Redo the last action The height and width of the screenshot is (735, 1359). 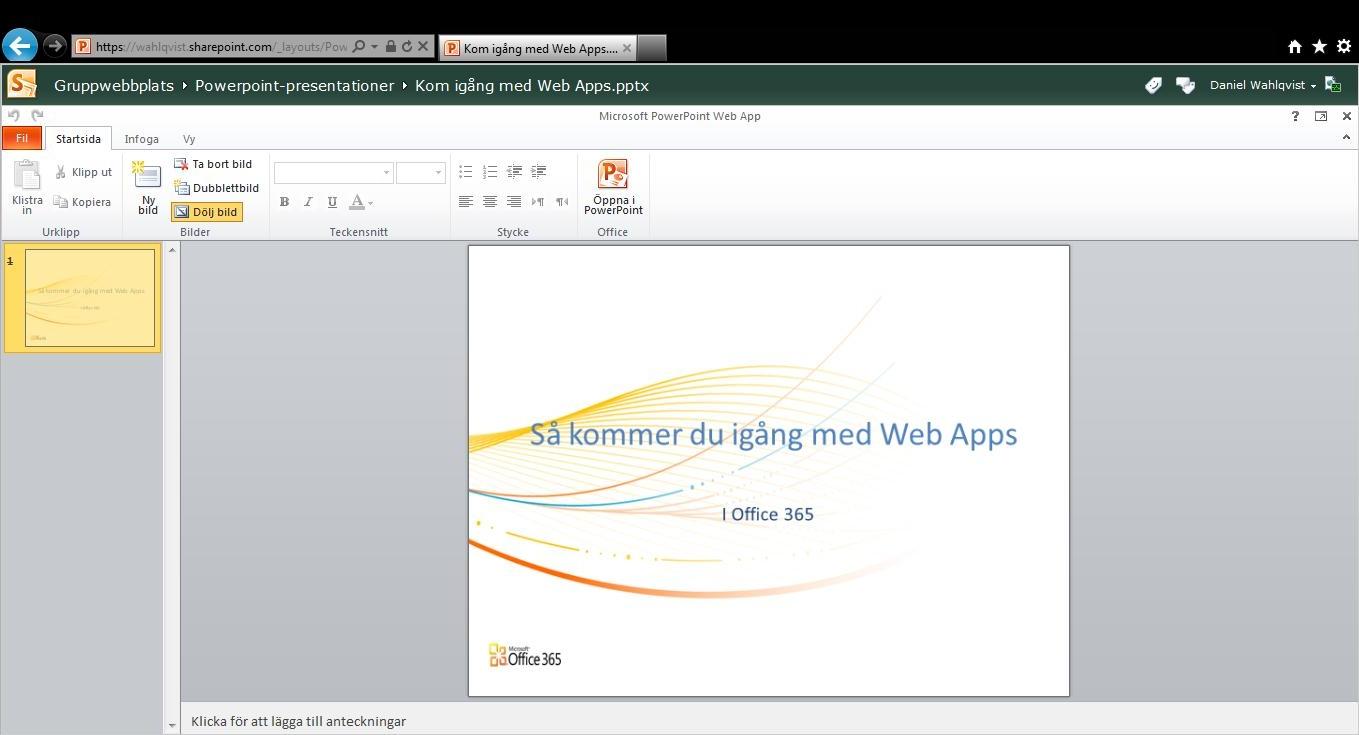(x=37, y=116)
